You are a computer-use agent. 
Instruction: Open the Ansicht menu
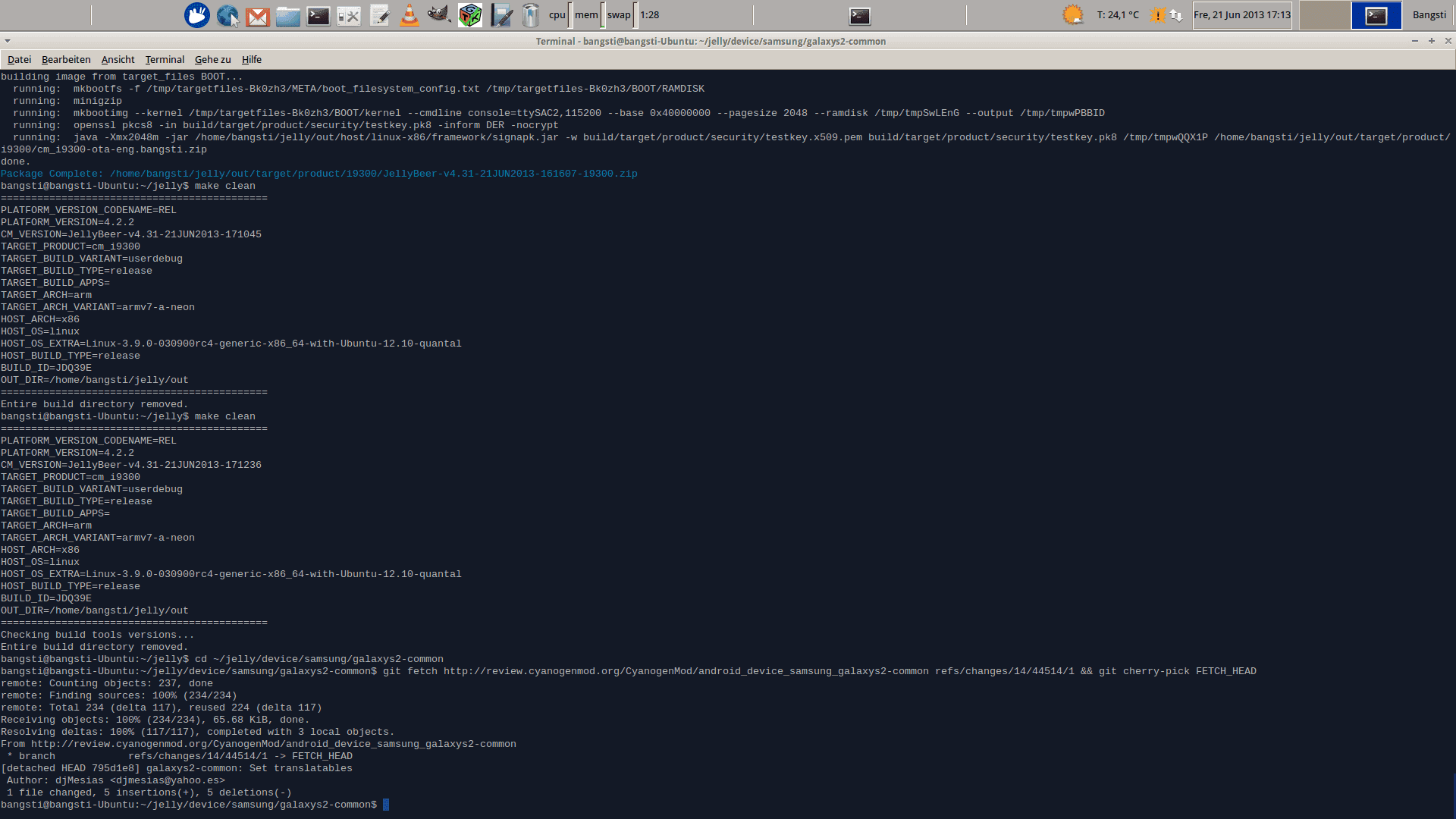pyautogui.click(x=118, y=59)
